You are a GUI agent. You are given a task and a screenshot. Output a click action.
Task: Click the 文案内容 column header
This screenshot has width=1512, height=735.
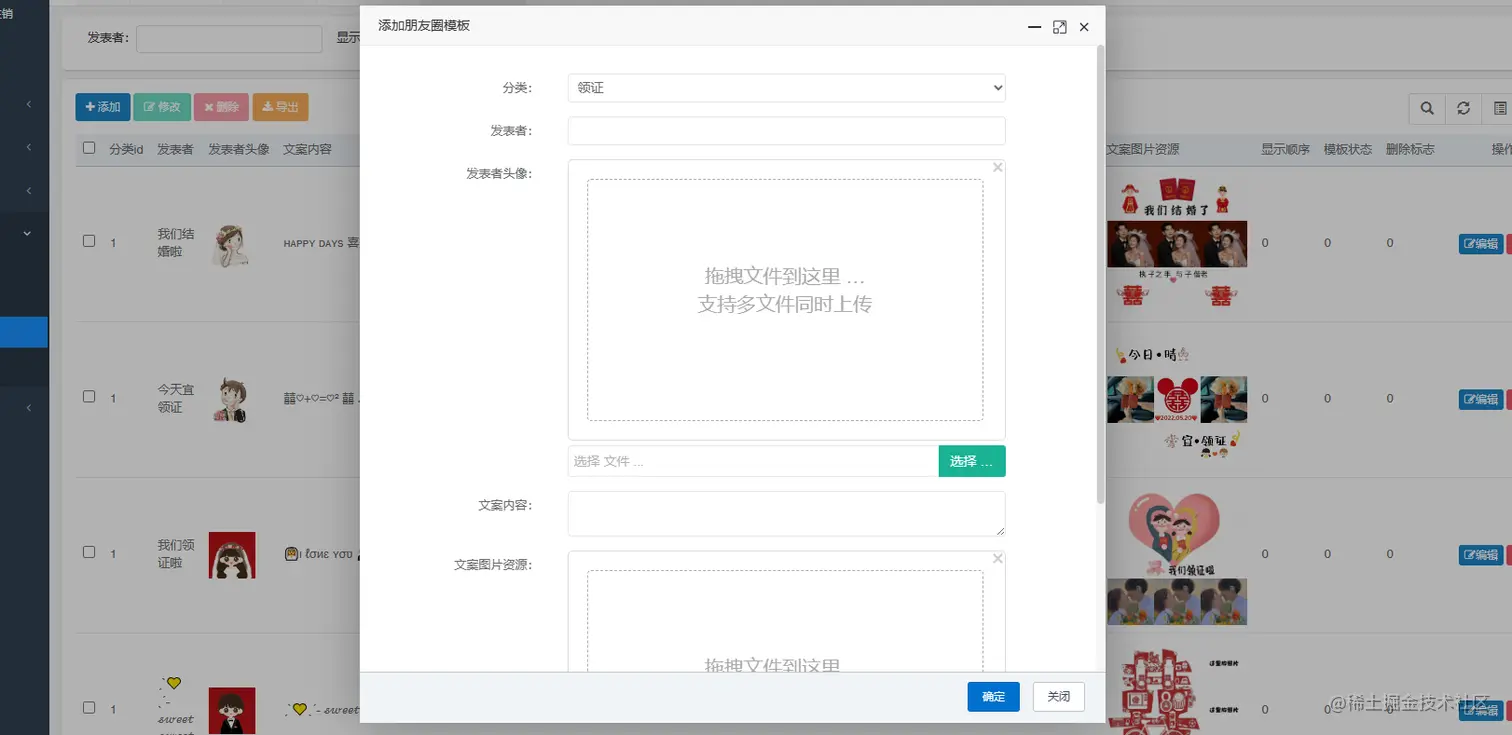307,149
